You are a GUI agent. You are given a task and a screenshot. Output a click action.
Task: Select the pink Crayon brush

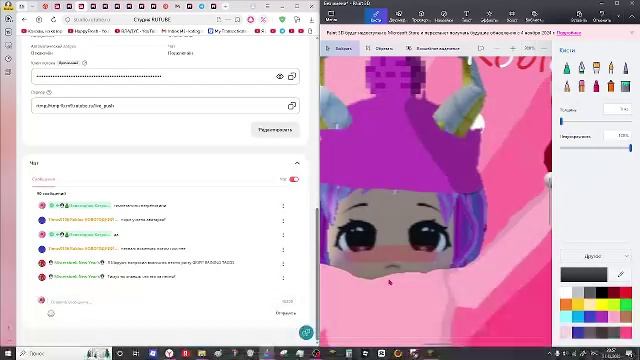(x=596, y=86)
